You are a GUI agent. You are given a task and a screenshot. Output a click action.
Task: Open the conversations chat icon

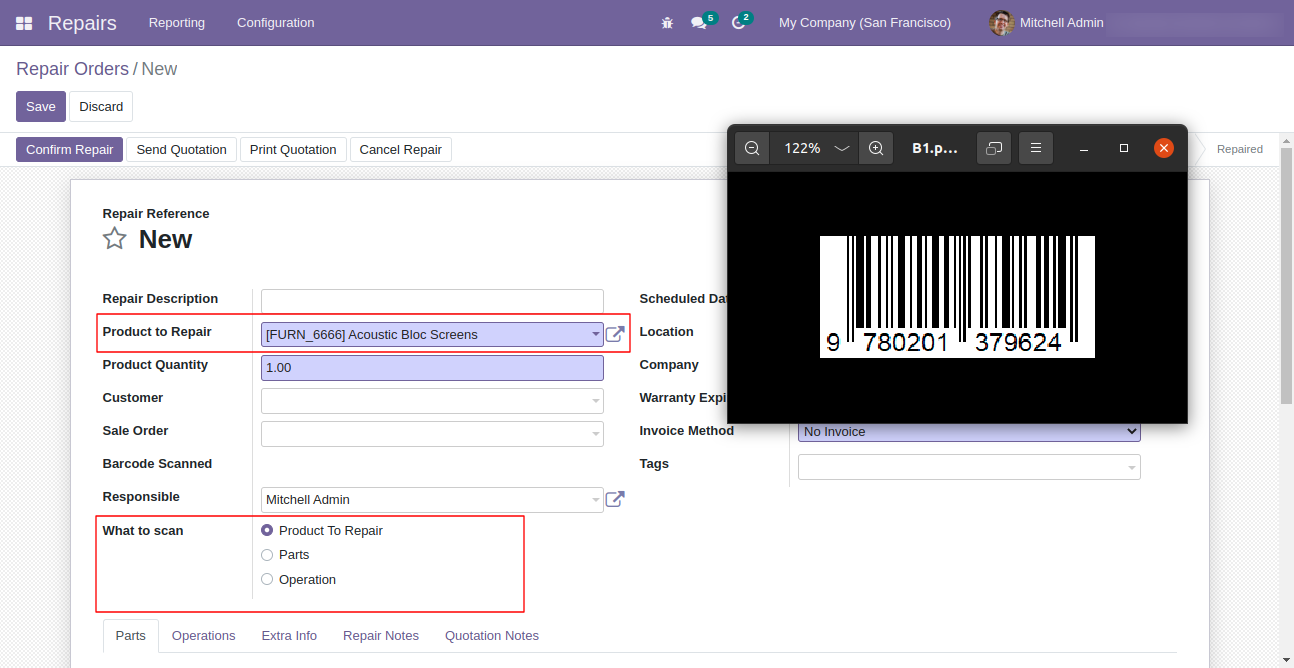pos(699,23)
